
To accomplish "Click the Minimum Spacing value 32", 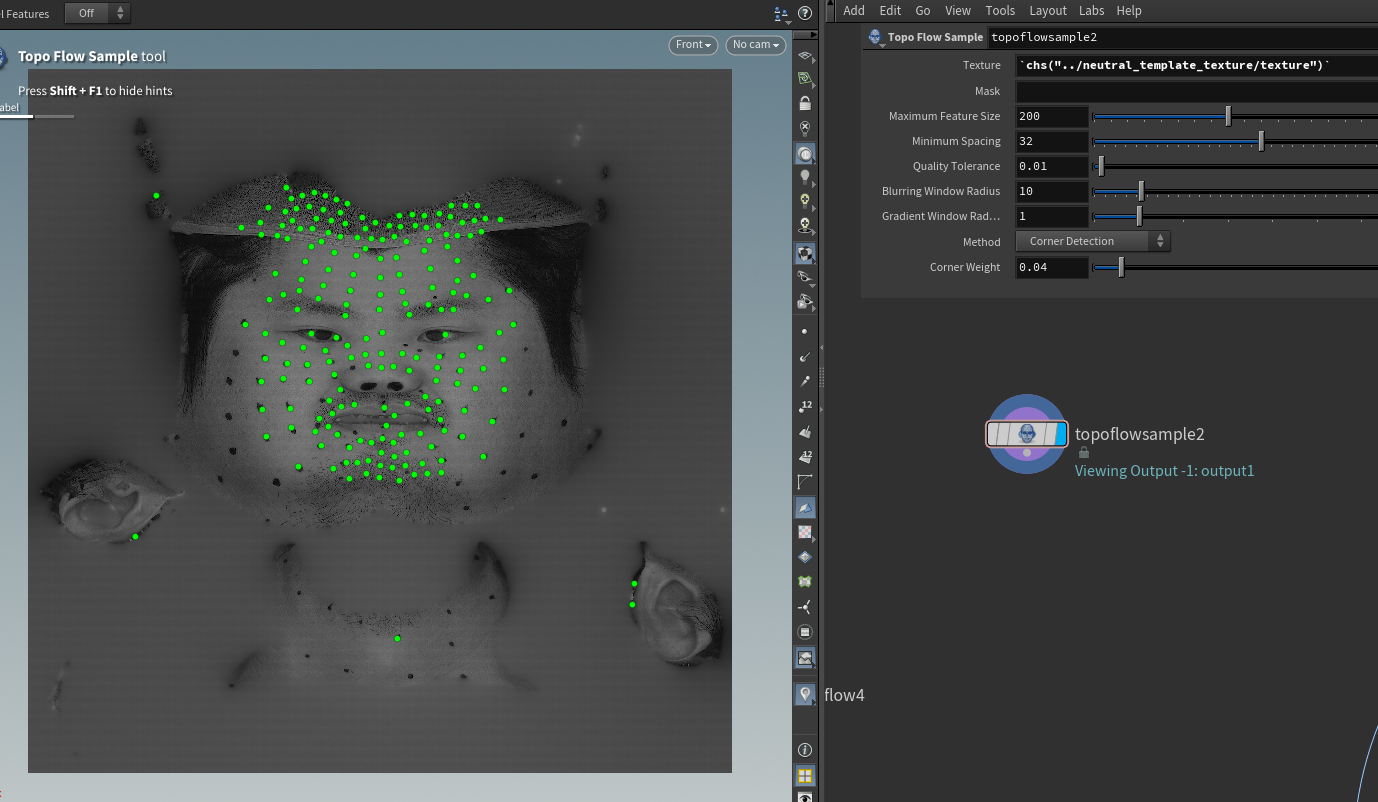I will pos(1052,141).
